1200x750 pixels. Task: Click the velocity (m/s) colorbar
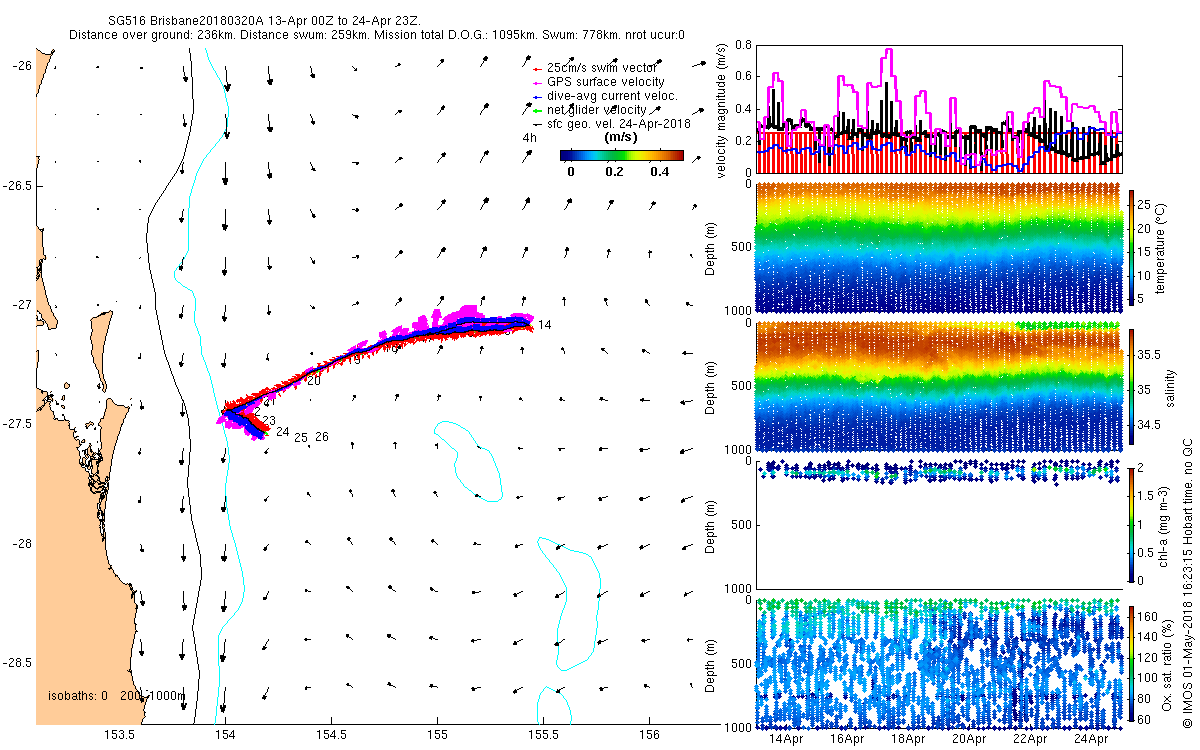click(621, 155)
